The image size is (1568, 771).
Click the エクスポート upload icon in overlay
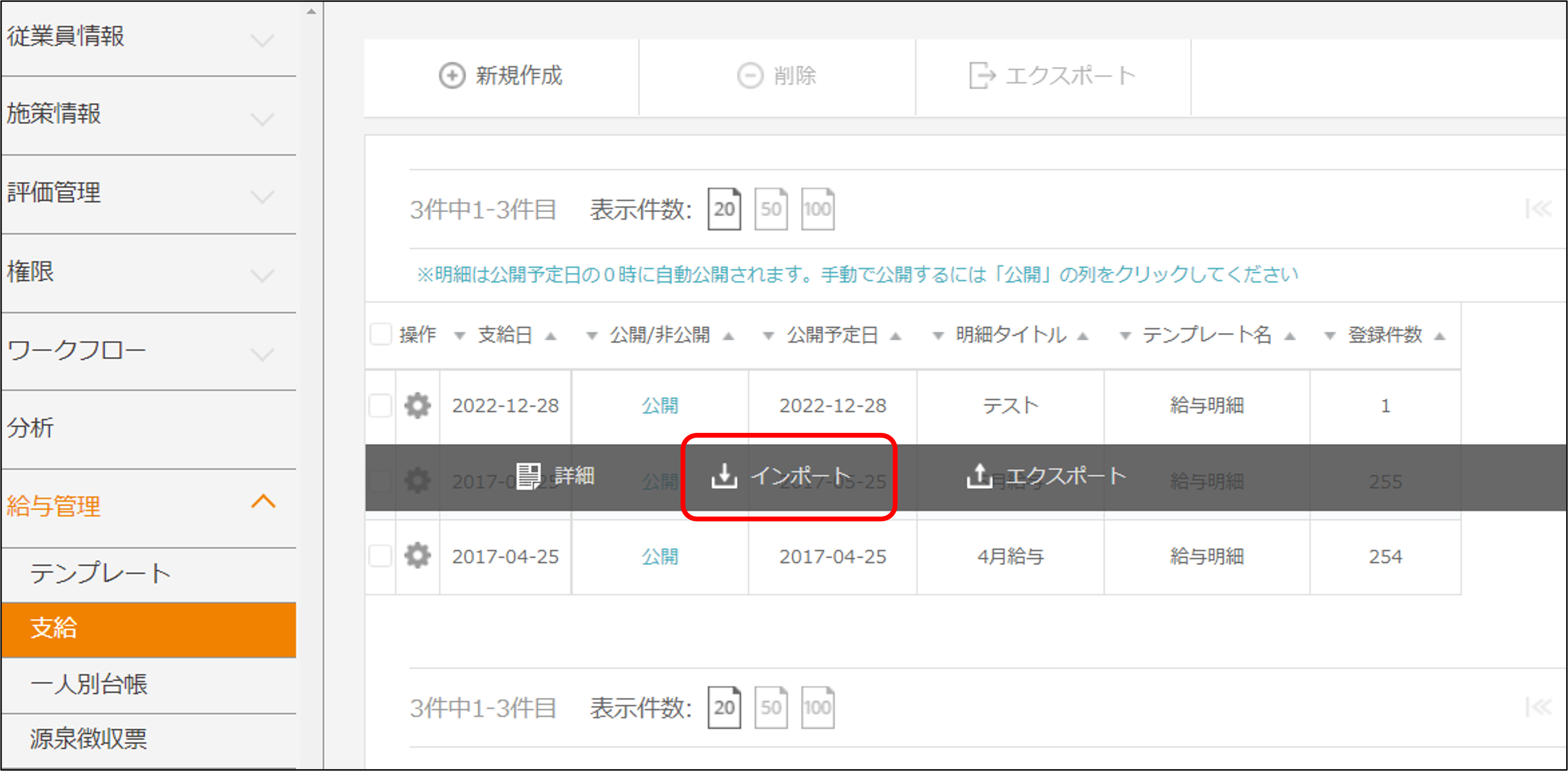(979, 476)
